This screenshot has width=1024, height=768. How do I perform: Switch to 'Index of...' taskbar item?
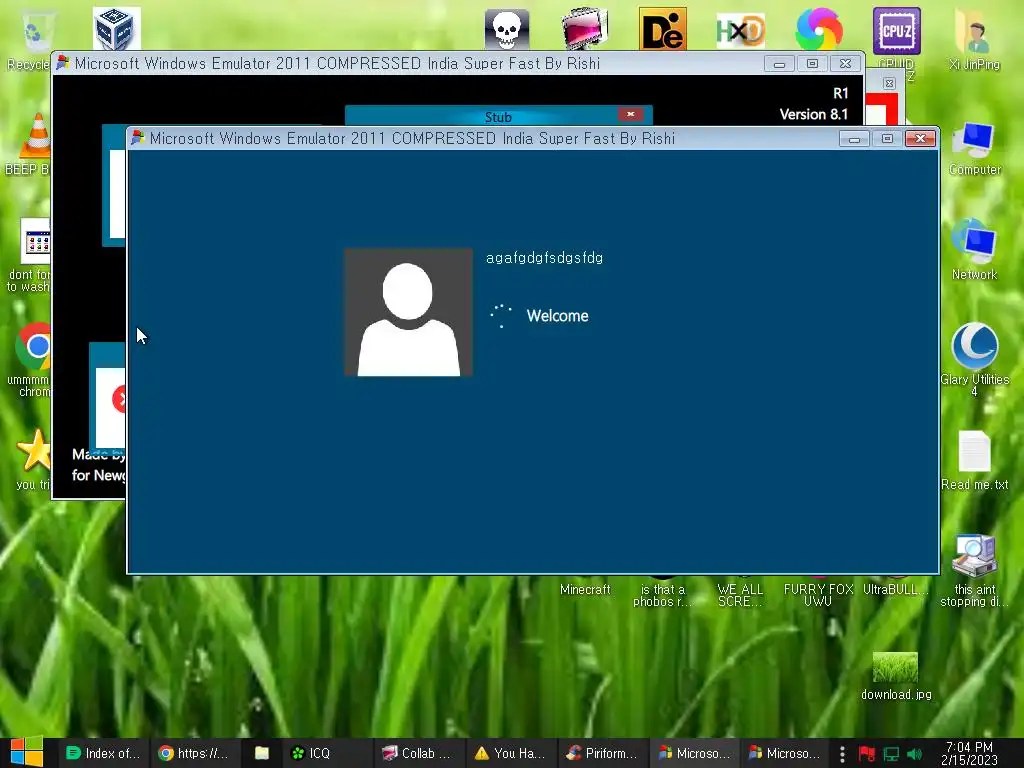103,753
